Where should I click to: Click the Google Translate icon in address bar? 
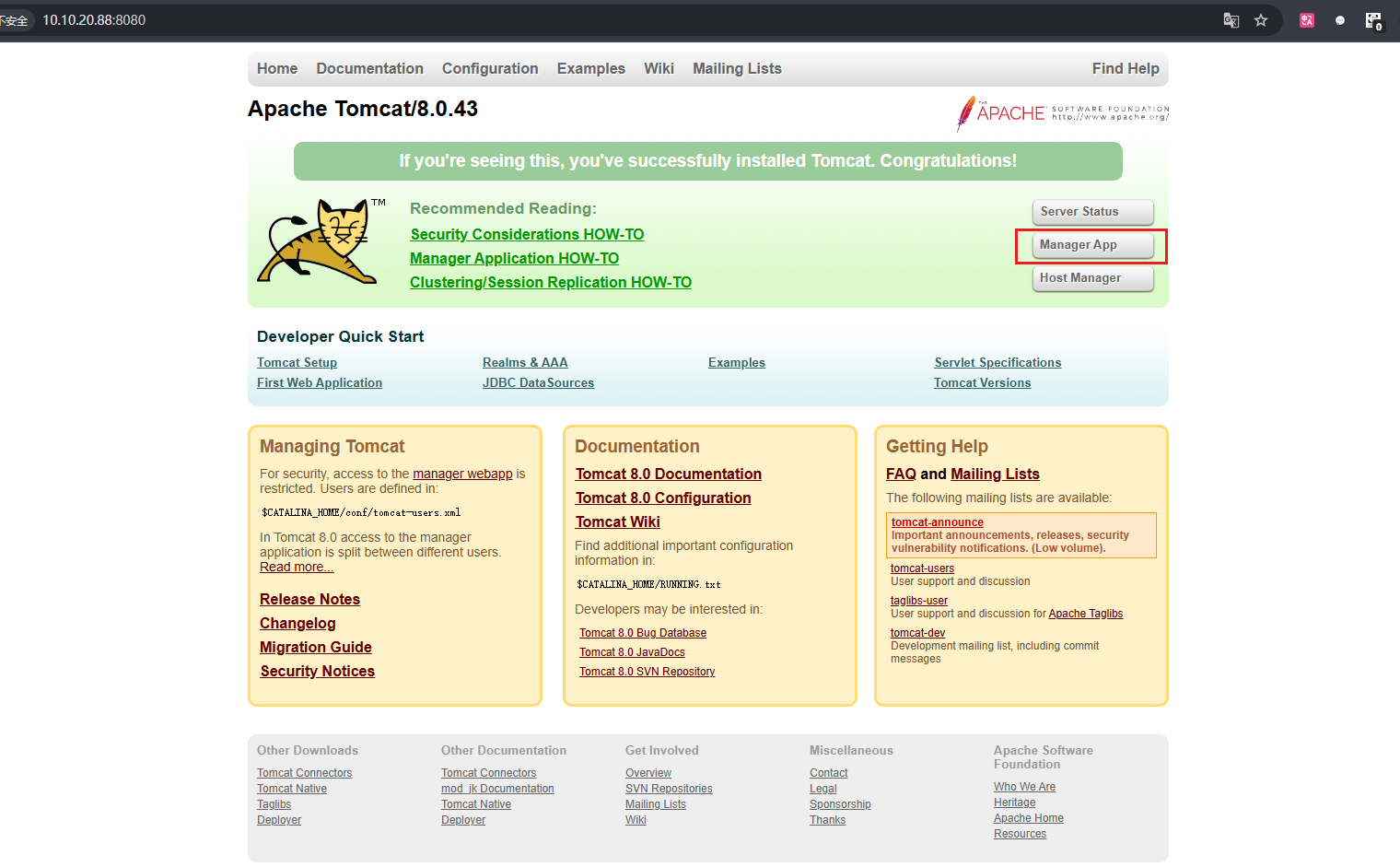click(x=1231, y=20)
